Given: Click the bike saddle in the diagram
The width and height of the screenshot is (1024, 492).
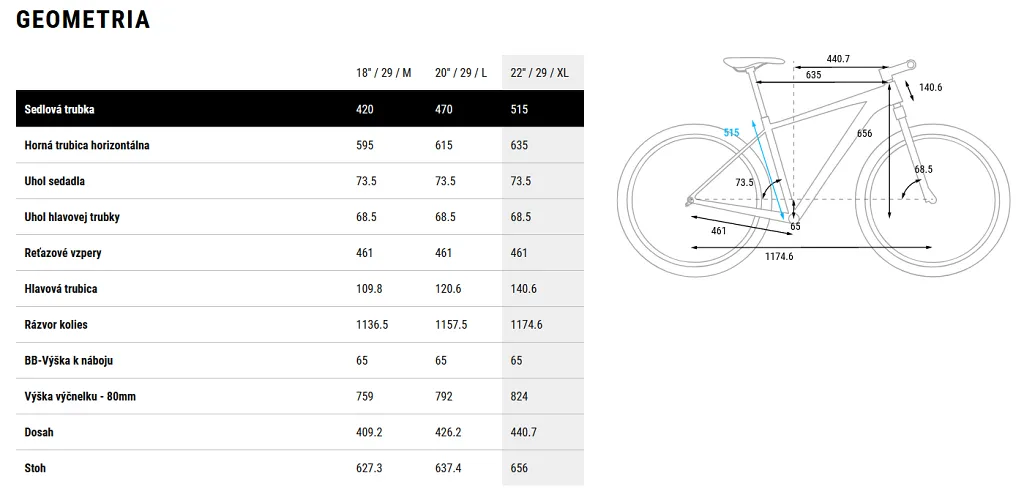Looking at the screenshot, I should [754, 61].
